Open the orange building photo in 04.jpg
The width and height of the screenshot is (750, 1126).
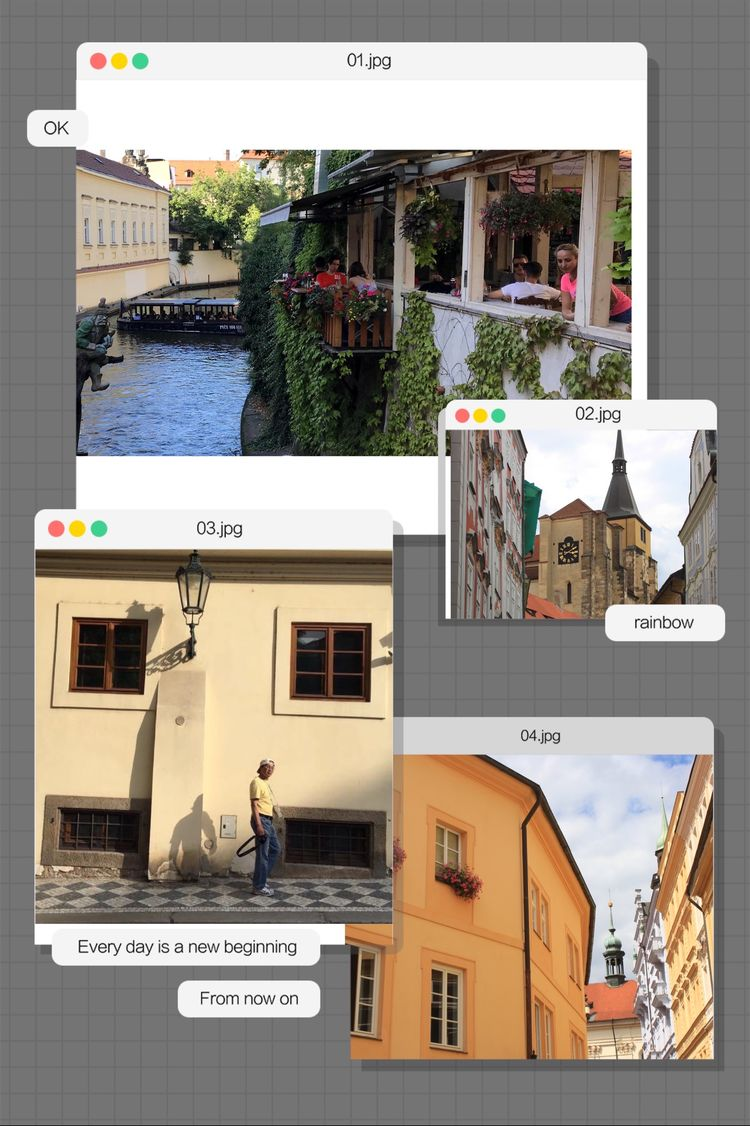coord(532,906)
